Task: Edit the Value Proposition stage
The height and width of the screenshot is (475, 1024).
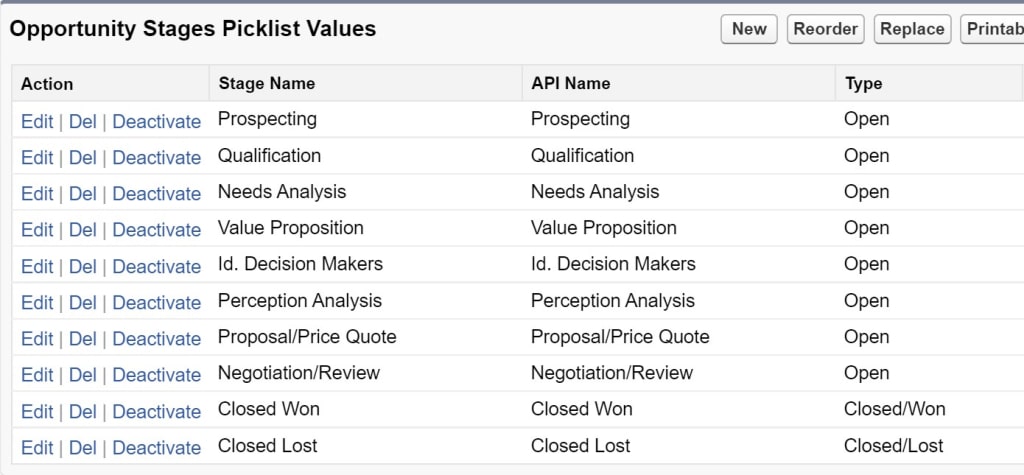Action: [37, 229]
